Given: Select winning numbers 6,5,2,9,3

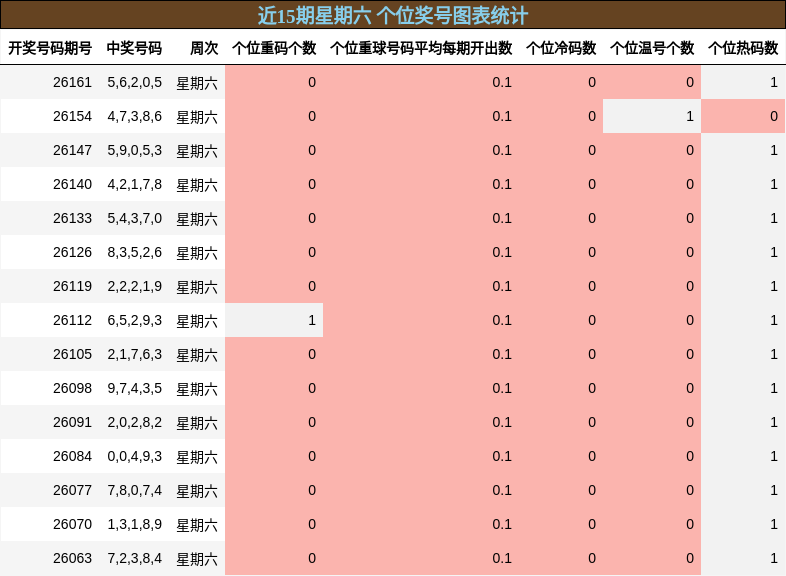Looking at the screenshot, I should click(134, 320).
